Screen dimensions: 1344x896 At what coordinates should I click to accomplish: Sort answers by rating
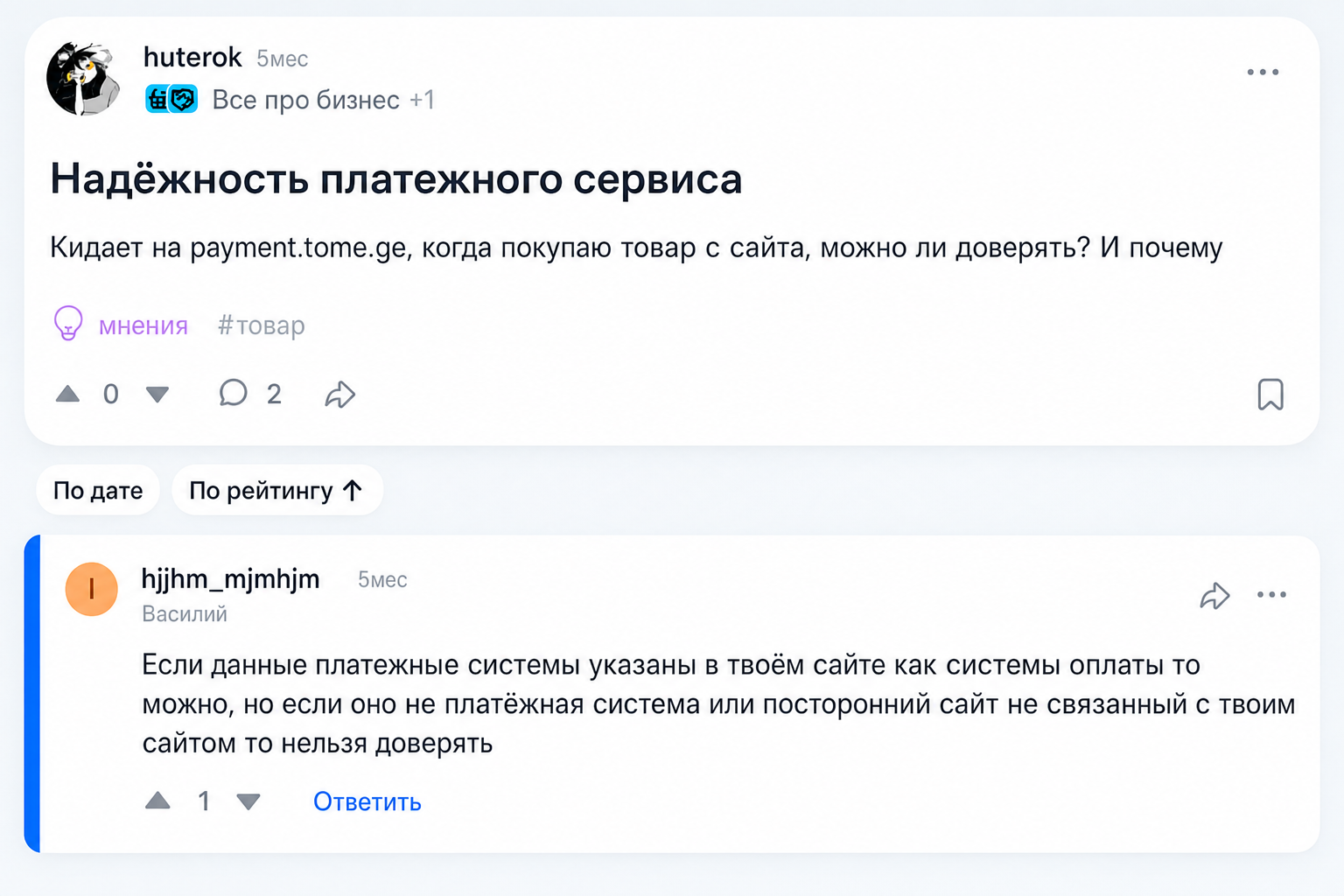point(276,490)
